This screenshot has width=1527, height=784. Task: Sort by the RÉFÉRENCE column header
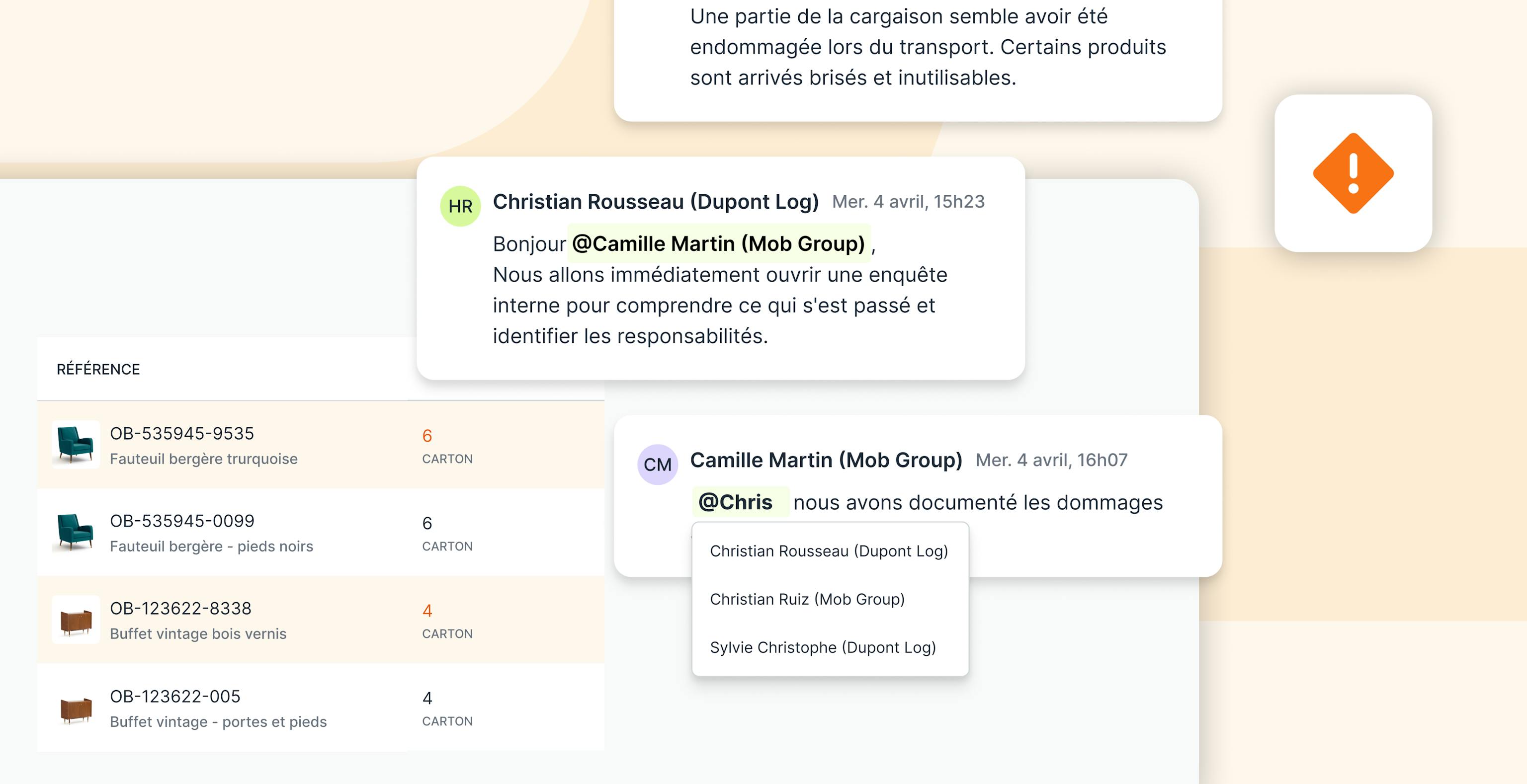click(98, 369)
